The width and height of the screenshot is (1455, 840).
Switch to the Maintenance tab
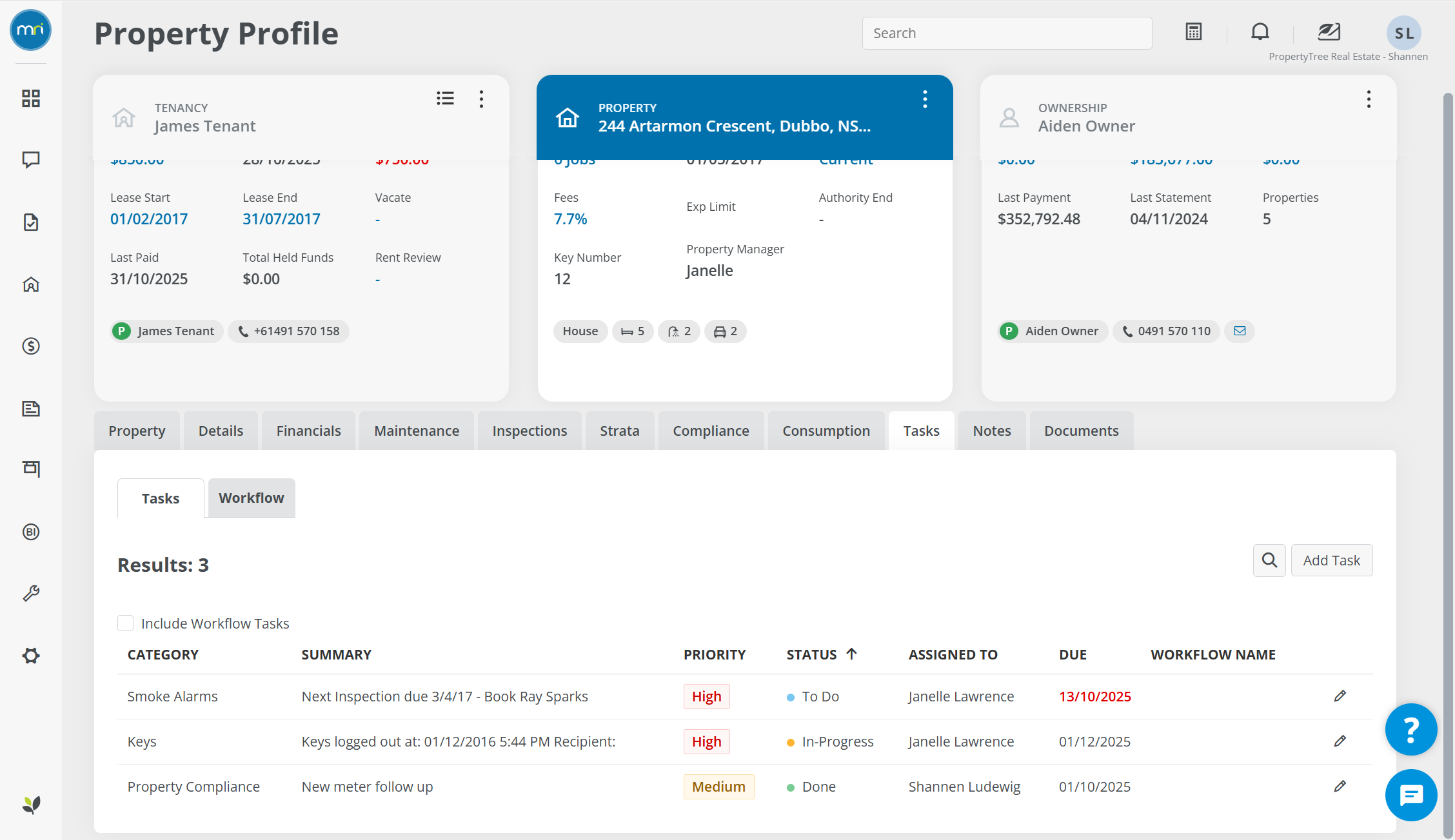click(x=417, y=431)
